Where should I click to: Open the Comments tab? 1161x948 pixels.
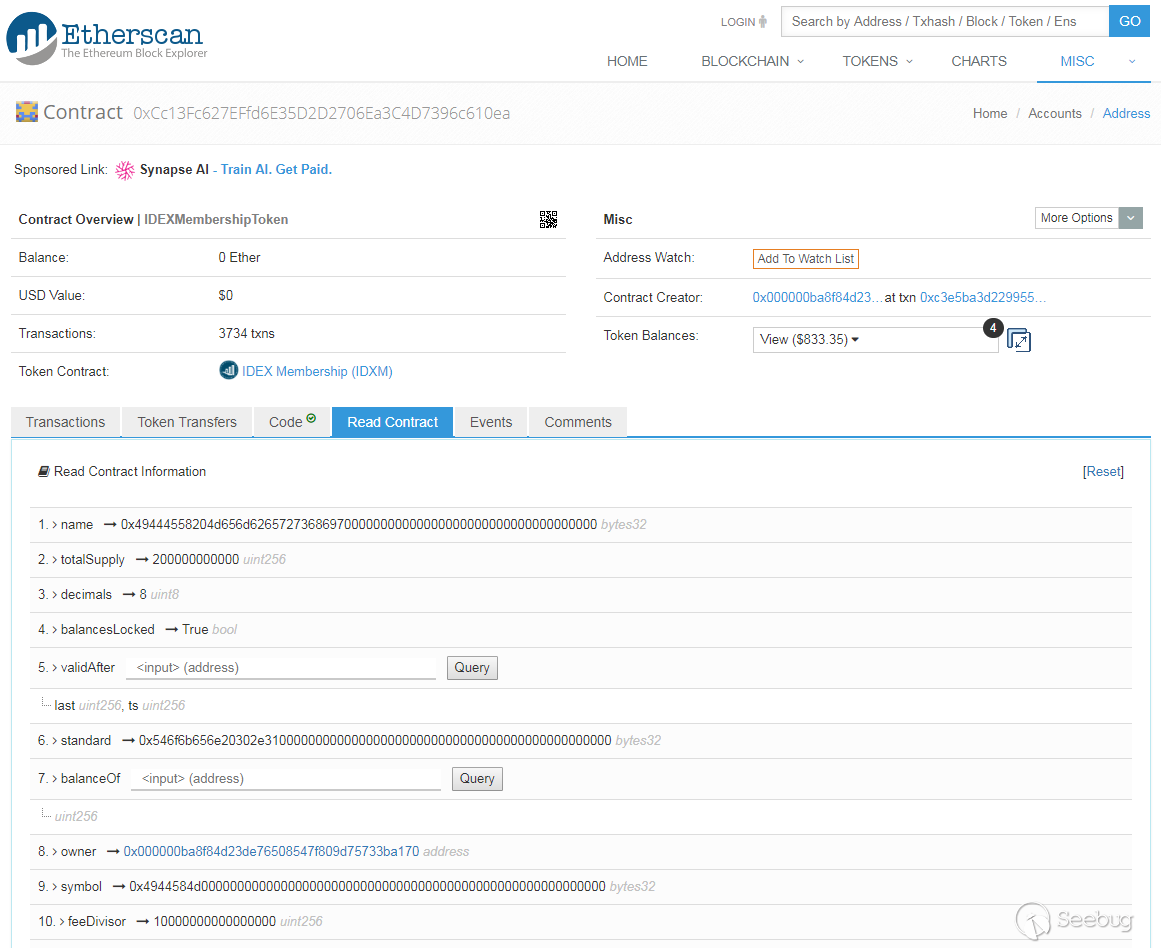[x=578, y=422]
